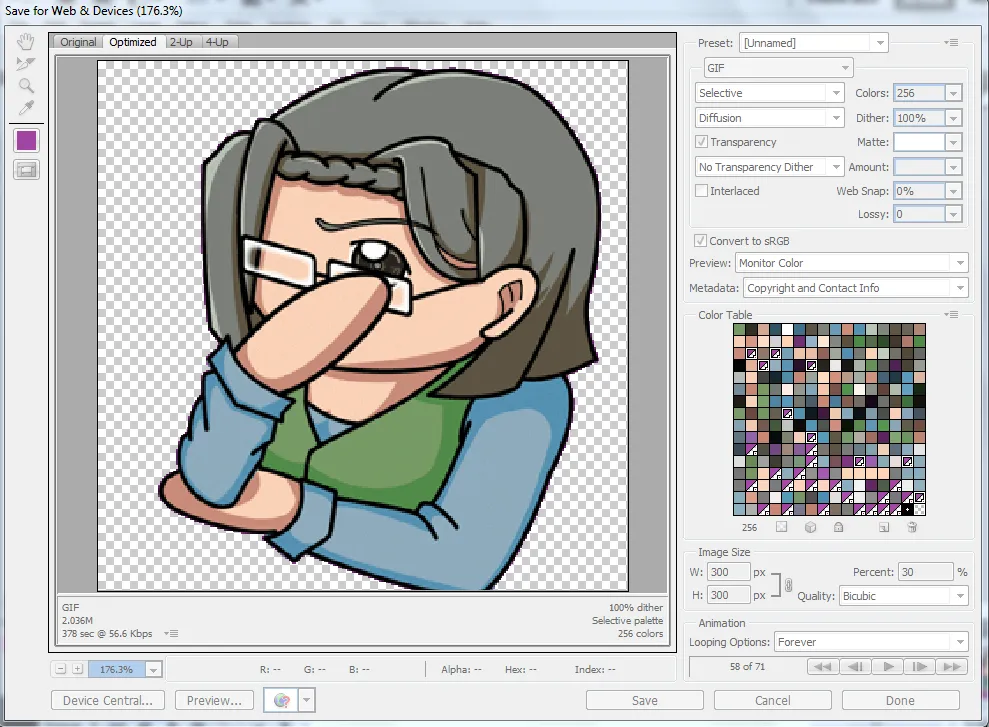The width and height of the screenshot is (989, 727).
Task: Select the Eyedropper tool
Action: click(26, 108)
